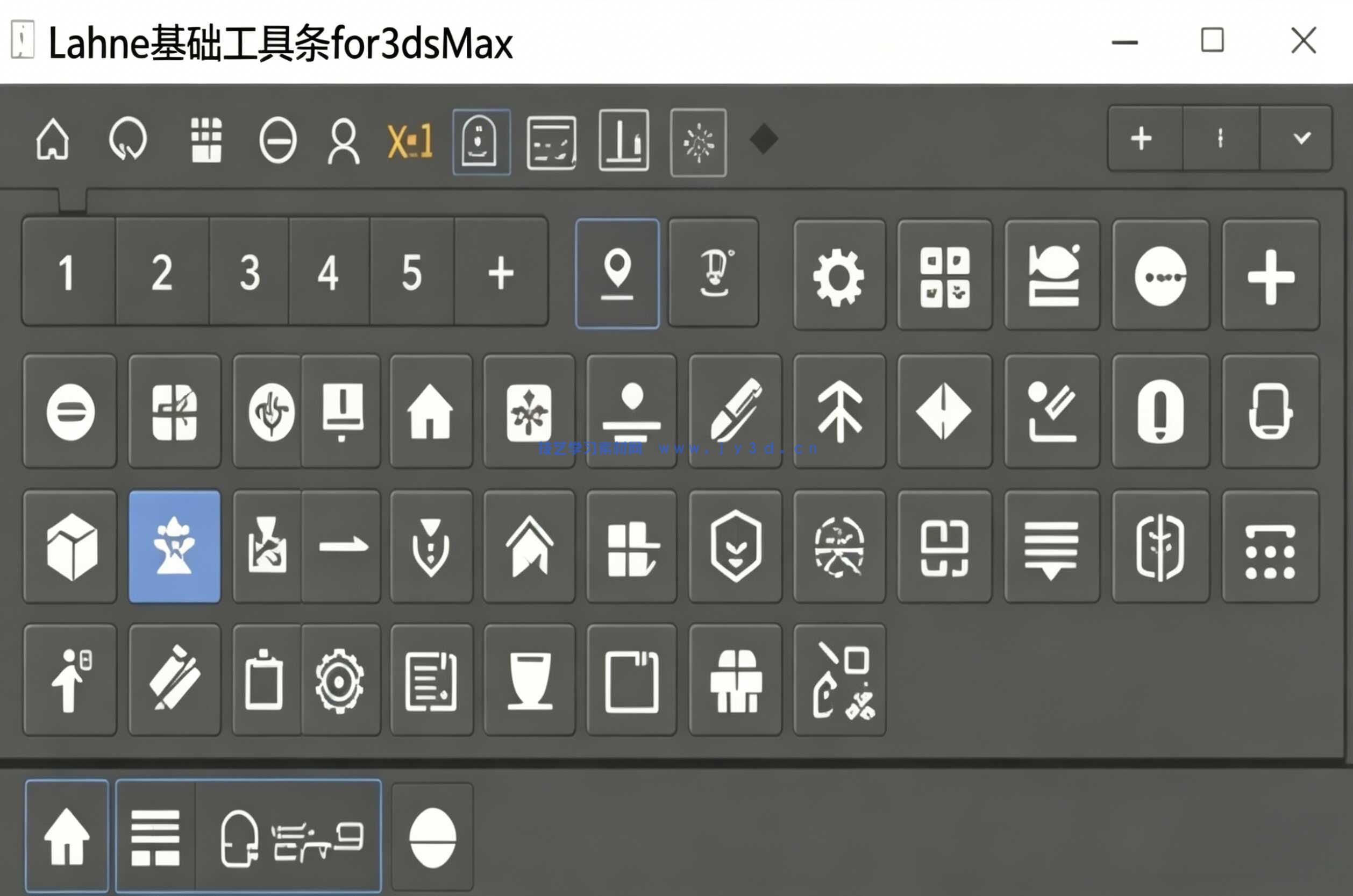This screenshot has width=1353, height=896.
Task: Click the filled house icon in the second icon row
Action: click(x=431, y=411)
